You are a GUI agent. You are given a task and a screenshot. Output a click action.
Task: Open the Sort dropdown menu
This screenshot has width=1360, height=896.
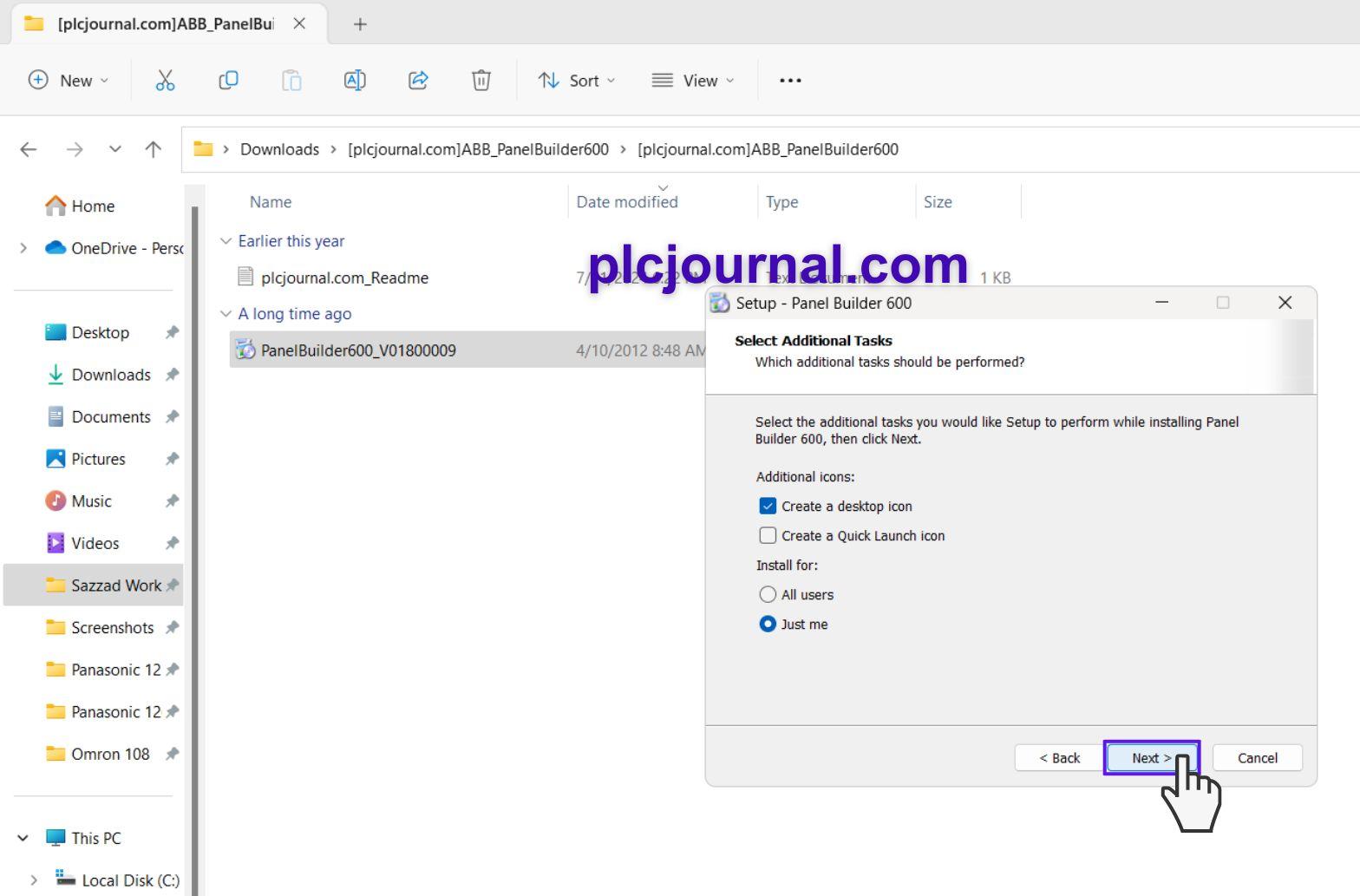pyautogui.click(x=576, y=81)
